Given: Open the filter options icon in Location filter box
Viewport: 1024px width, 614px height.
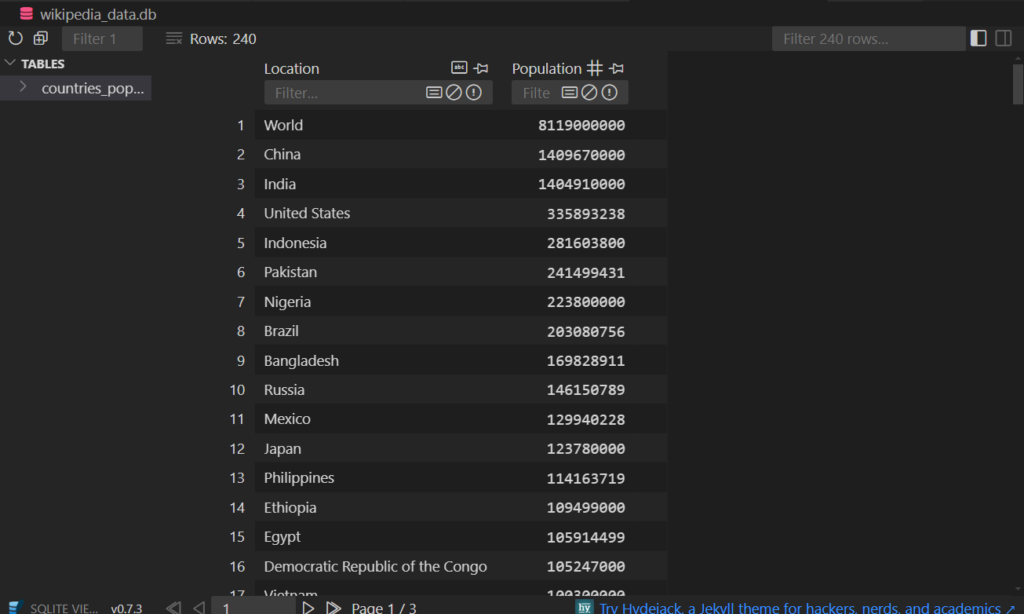Looking at the screenshot, I should pyautogui.click(x=434, y=92).
